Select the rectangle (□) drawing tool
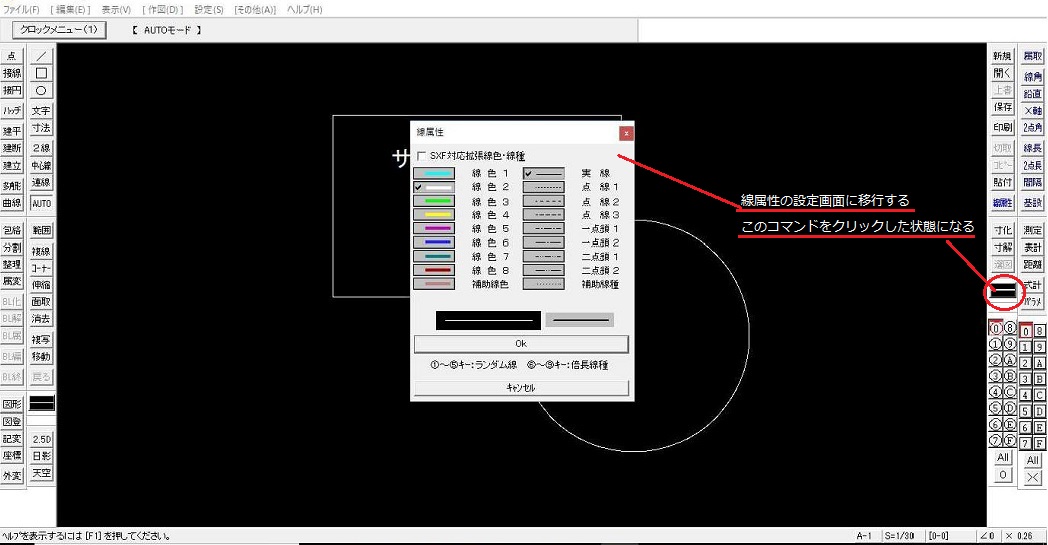 [41, 73]
